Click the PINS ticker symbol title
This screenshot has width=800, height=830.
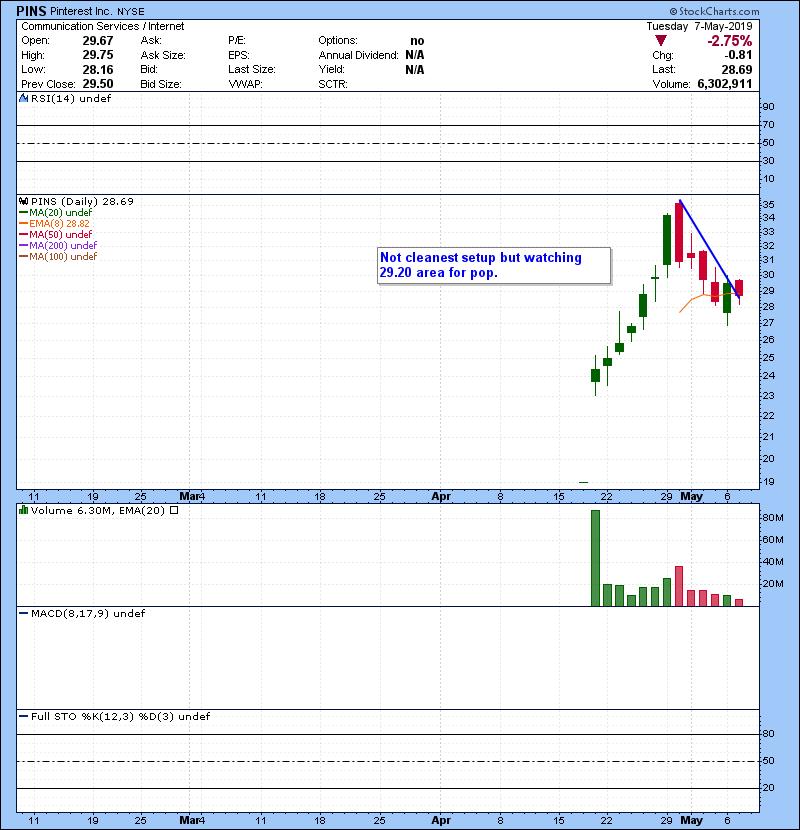pyautogui.click(x=31, y=11)
